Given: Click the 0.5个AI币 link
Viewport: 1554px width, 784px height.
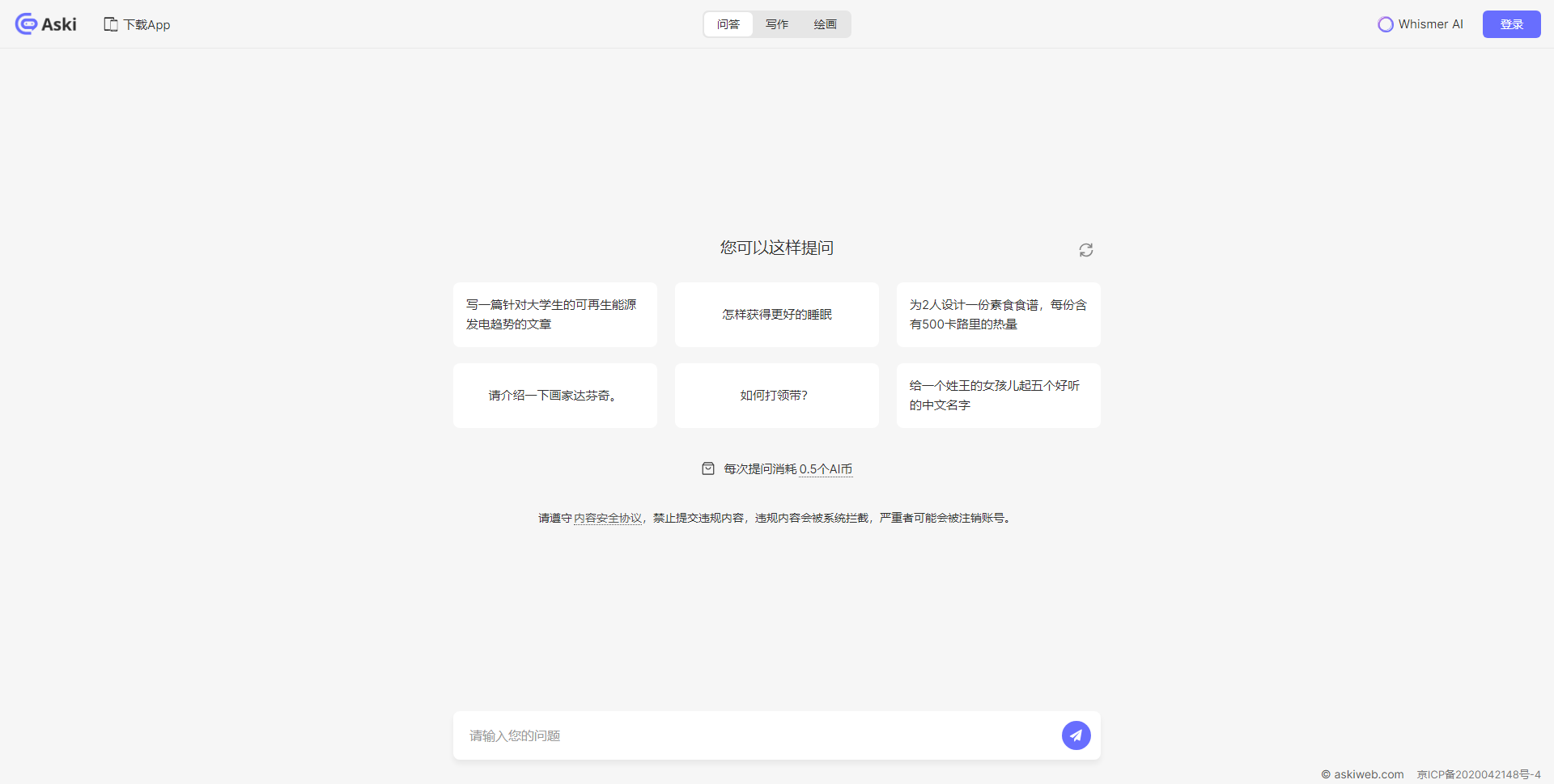Looking at the screenshot, I should 825,468.
